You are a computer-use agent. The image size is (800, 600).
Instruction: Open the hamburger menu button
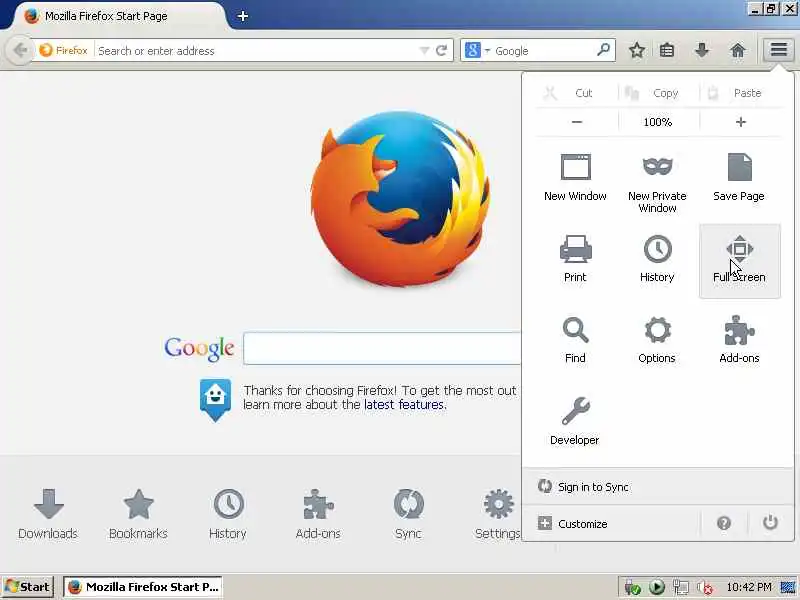[778, 50]
